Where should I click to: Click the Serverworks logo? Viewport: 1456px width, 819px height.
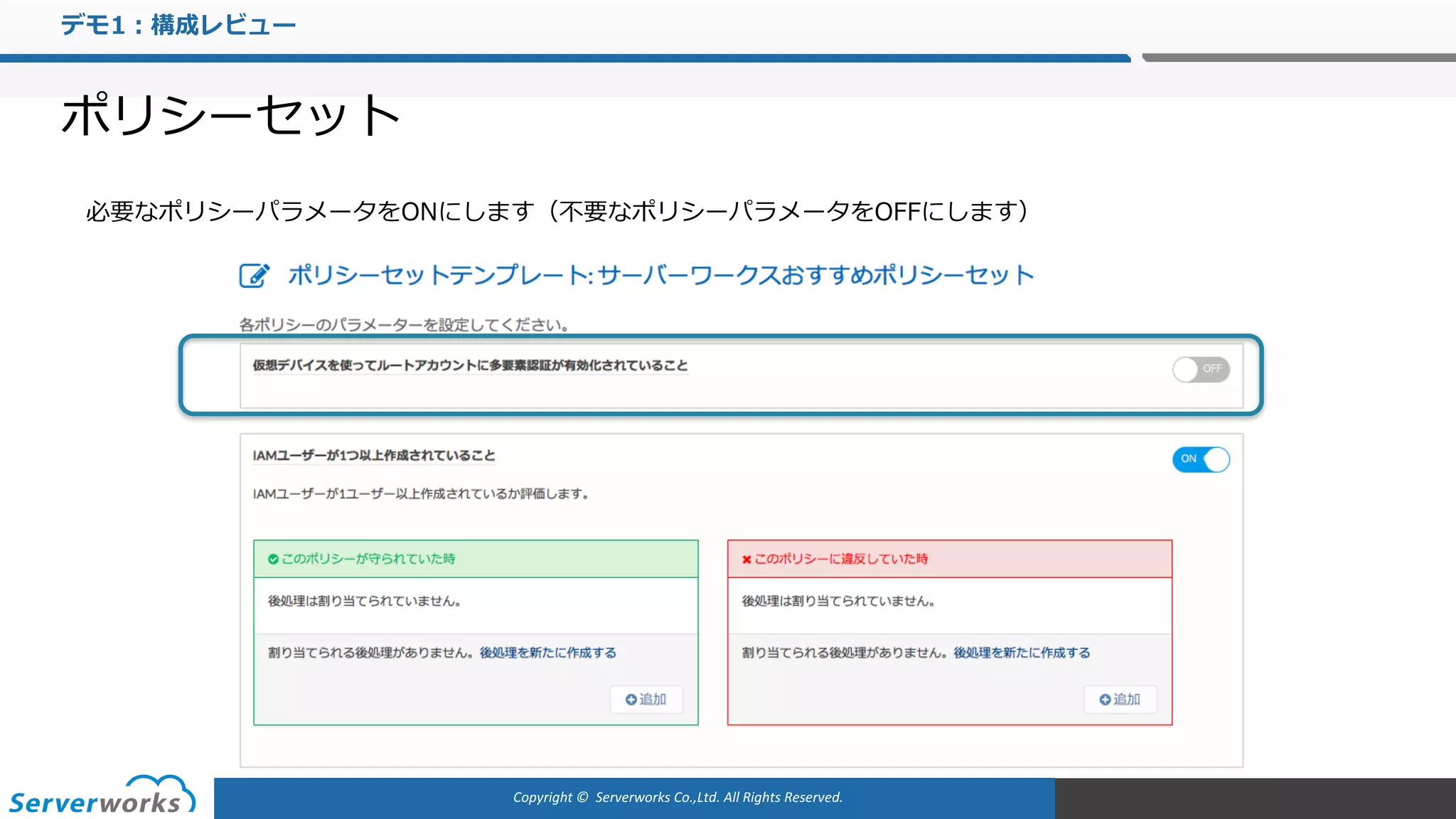102,795
